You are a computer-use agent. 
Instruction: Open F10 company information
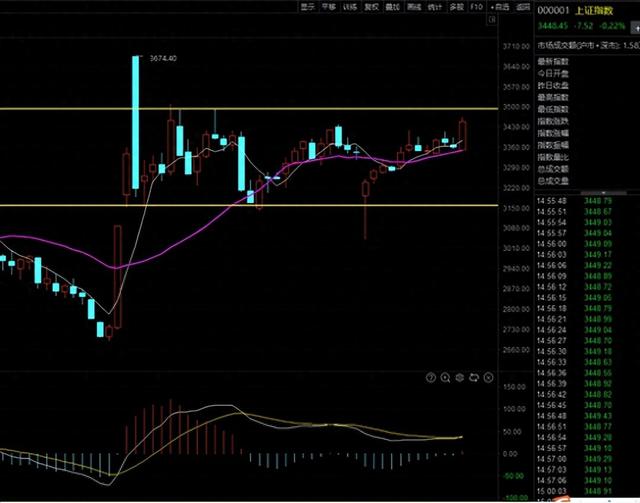point(476,7)
